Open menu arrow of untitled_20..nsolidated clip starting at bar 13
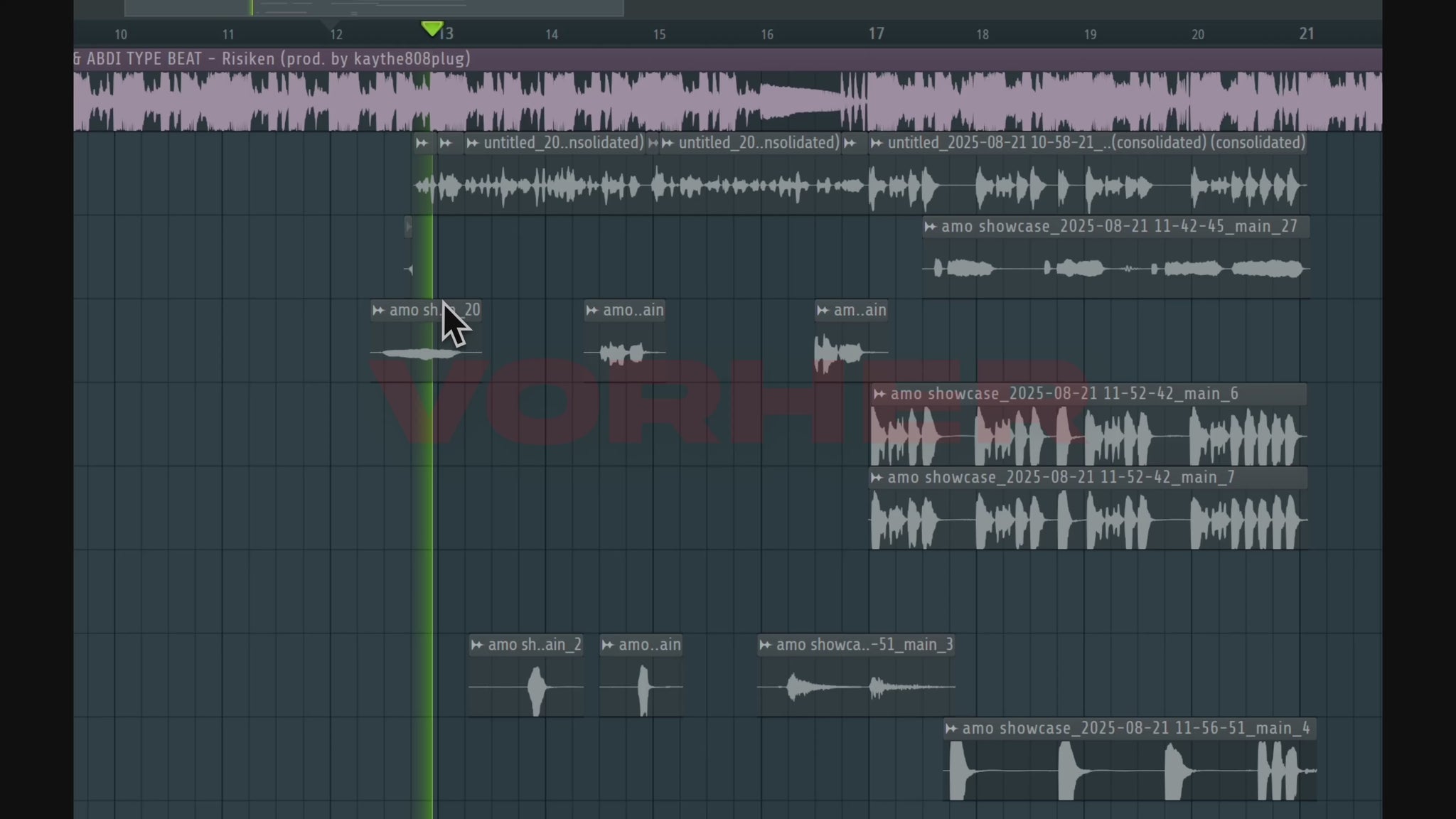This screenshot has height=819, width=1456. (473, 143)
